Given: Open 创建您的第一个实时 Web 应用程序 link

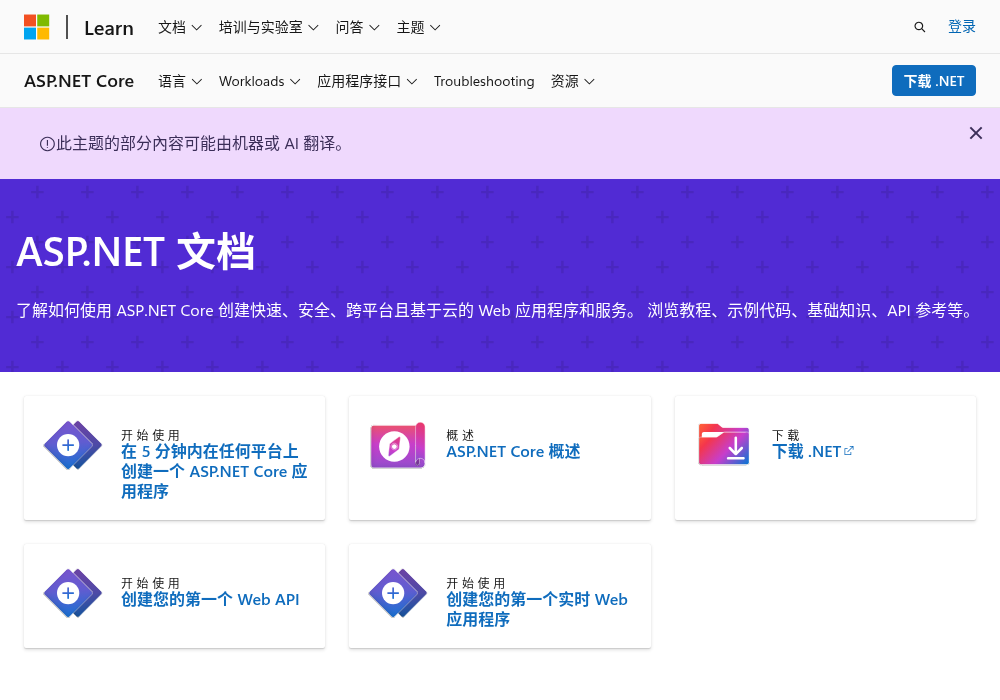Looking at the screenshot, I should pos(537,609).
